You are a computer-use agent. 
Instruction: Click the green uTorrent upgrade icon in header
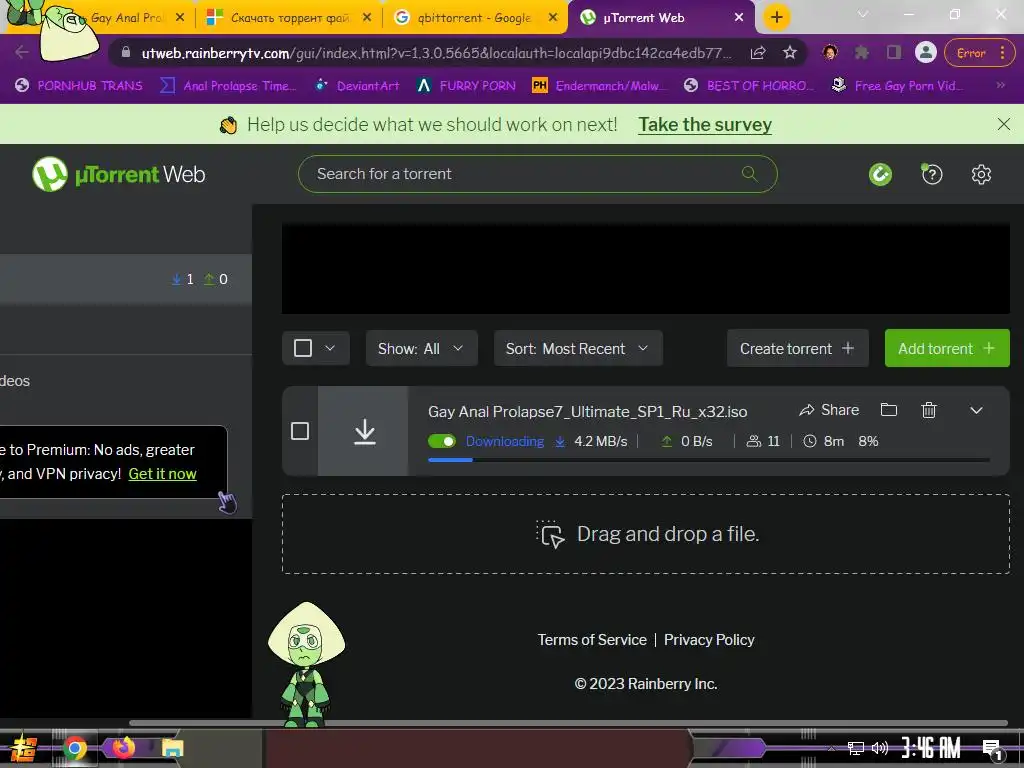point(880,174)
